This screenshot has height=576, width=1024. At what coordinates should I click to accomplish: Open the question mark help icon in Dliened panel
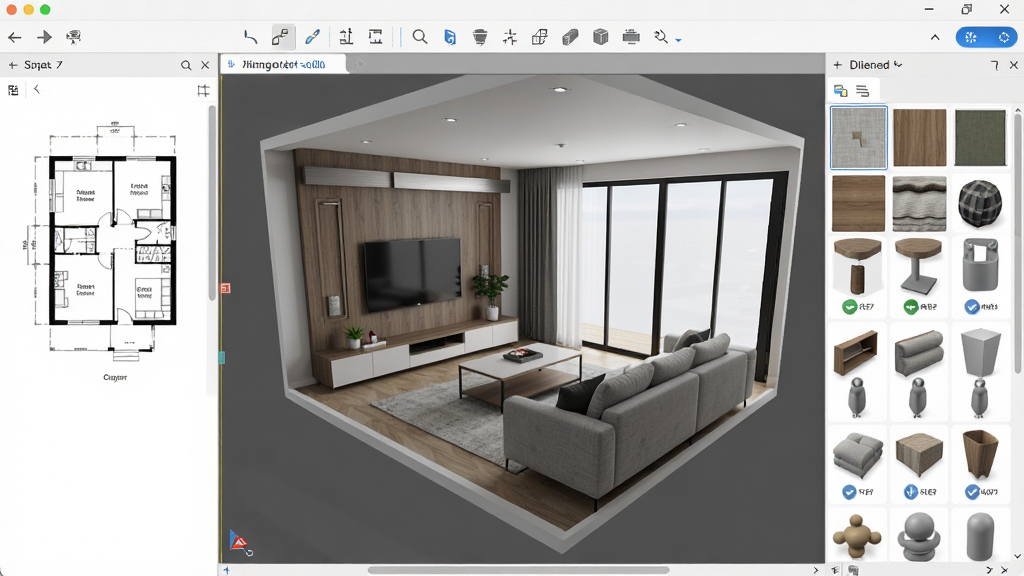(x=995, y=65)
